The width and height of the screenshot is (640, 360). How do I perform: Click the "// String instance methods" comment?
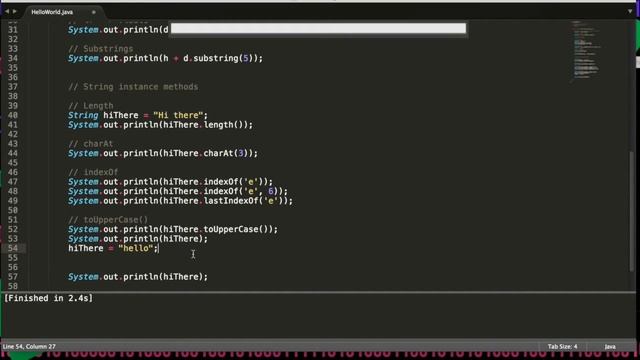click(x=133, y=87)
